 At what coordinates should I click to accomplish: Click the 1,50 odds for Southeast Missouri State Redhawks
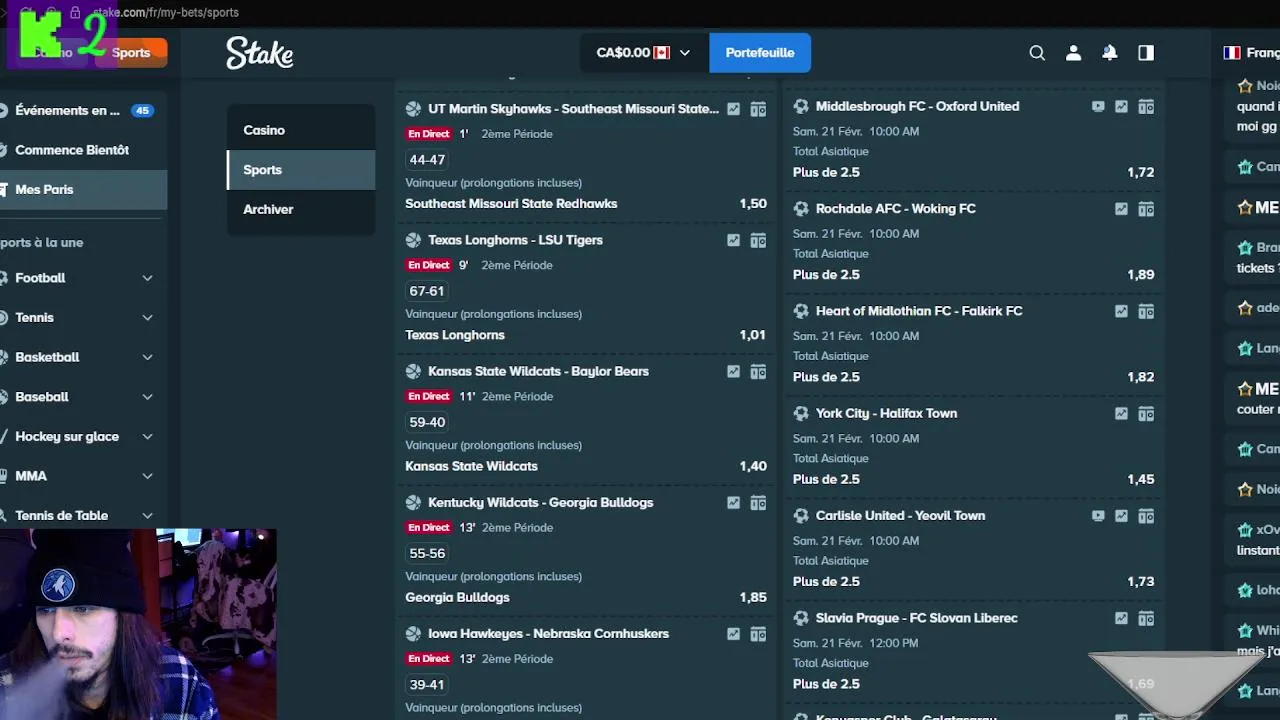click(753, 204)
